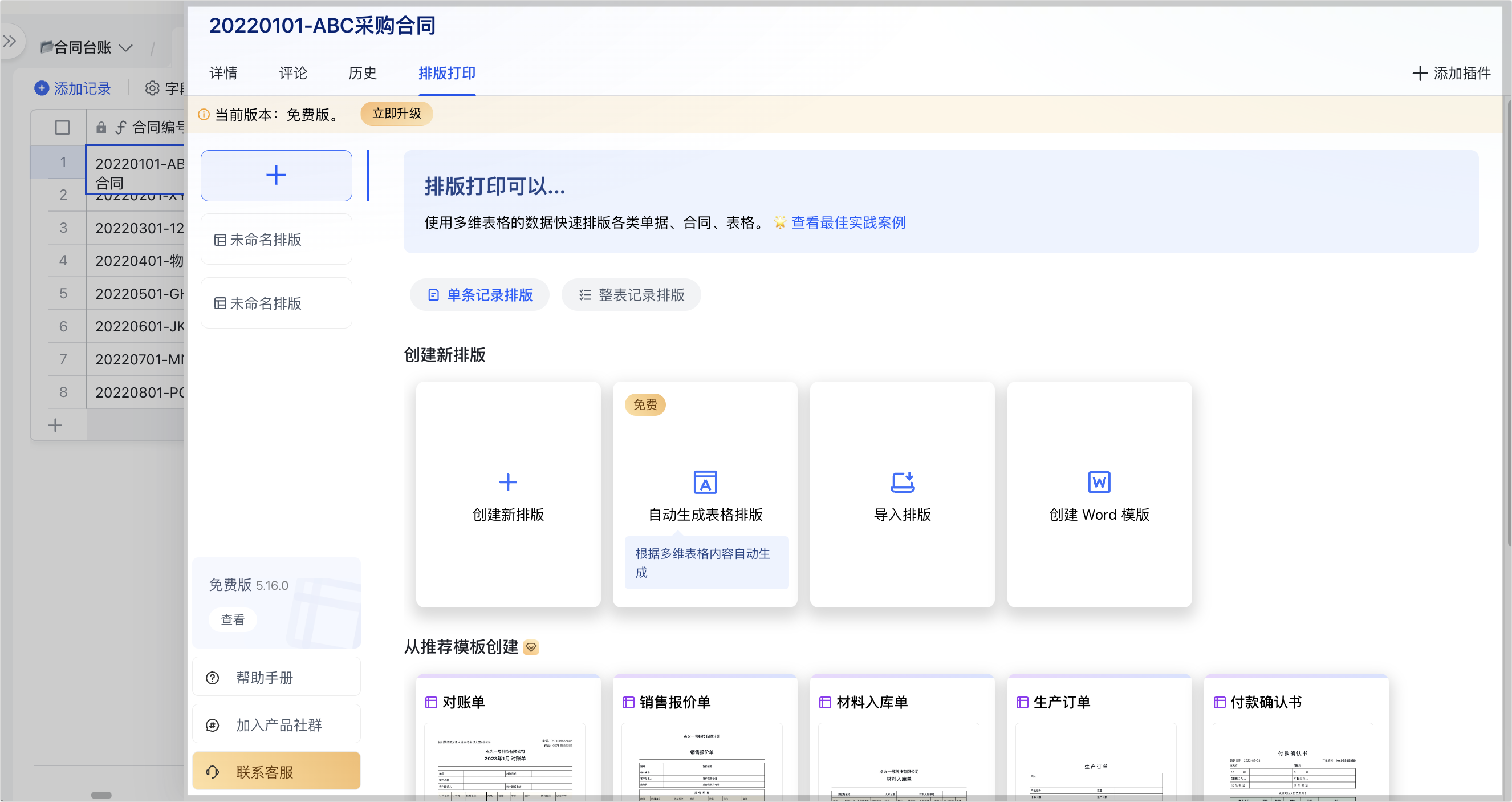The height and width of the screenshot is (802, 1512).
Task: Click the table icon beside 材料入库单
Action: click(825, 702)
